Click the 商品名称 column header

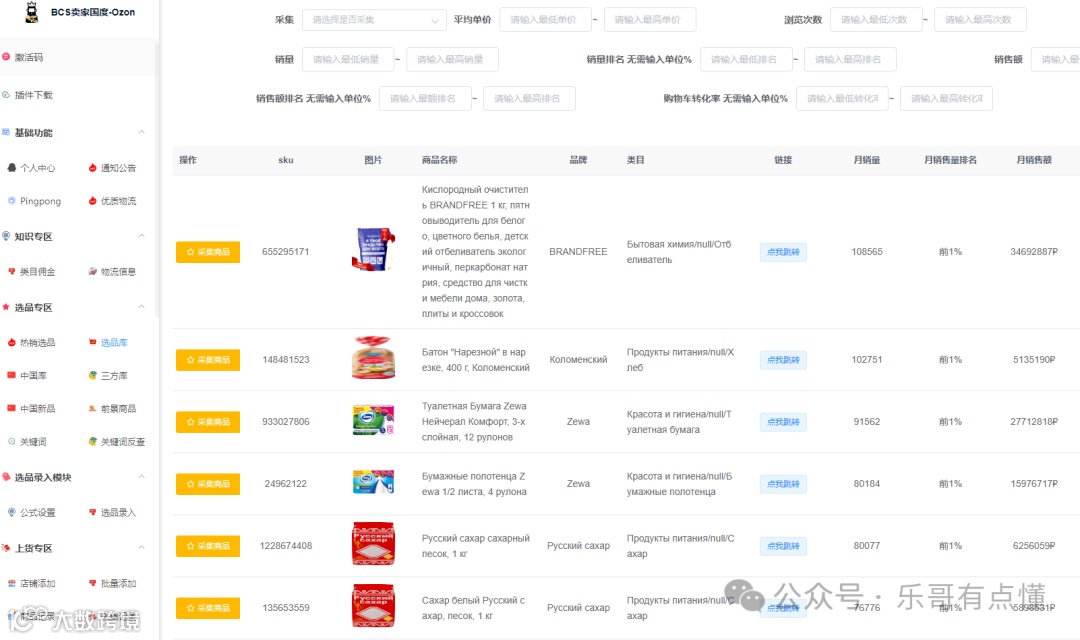click(x=439, y=160)
